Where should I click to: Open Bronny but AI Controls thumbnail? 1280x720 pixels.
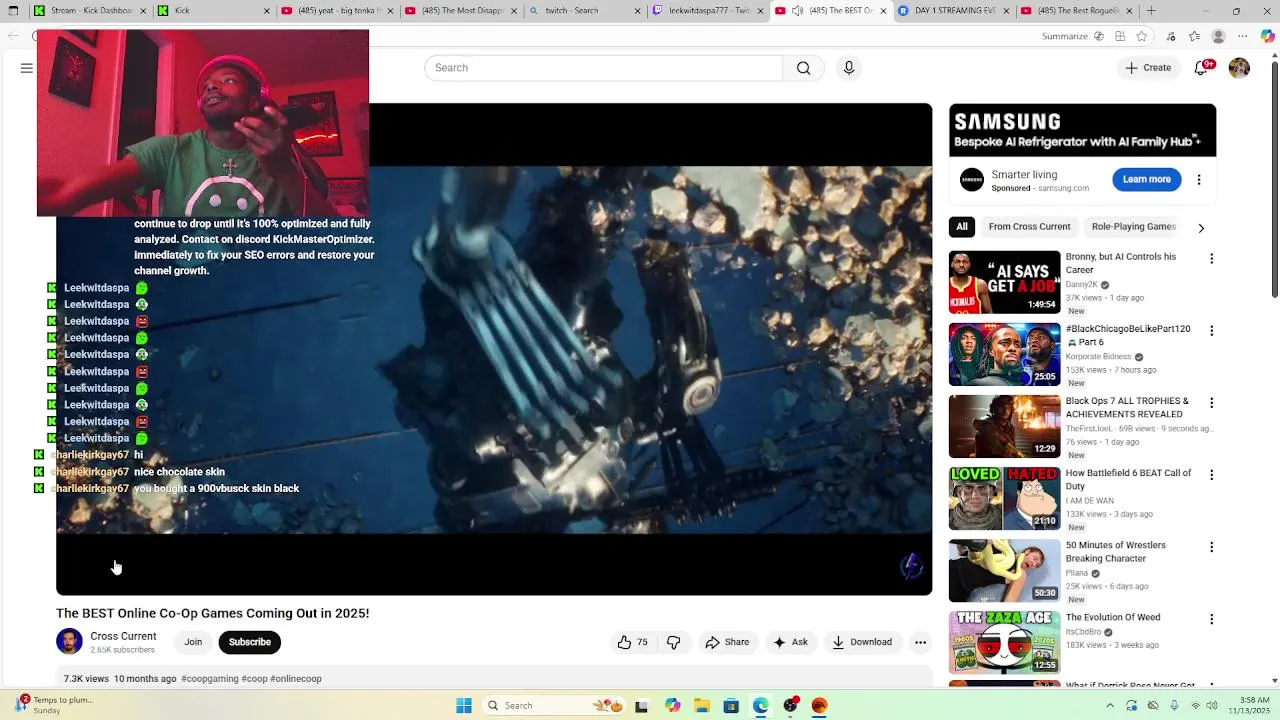(1004, 282)
